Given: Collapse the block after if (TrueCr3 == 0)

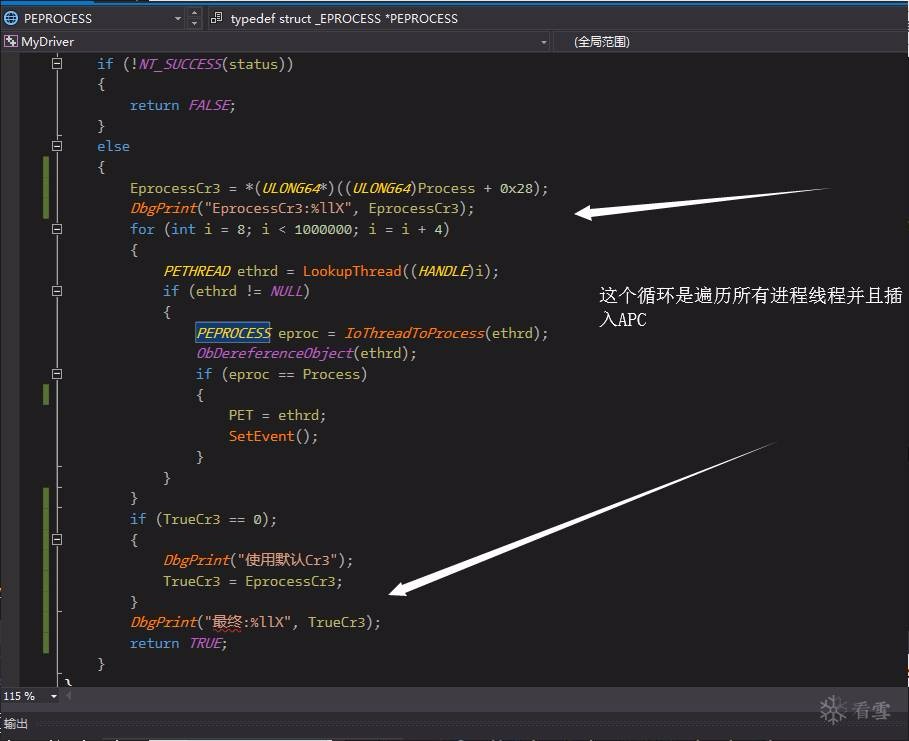Looking at the screenshot, I should tap(57, 540).
